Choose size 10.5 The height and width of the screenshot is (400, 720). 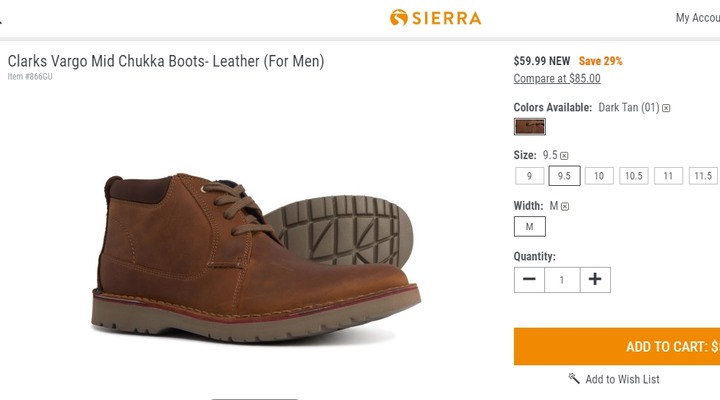[634, 176]
